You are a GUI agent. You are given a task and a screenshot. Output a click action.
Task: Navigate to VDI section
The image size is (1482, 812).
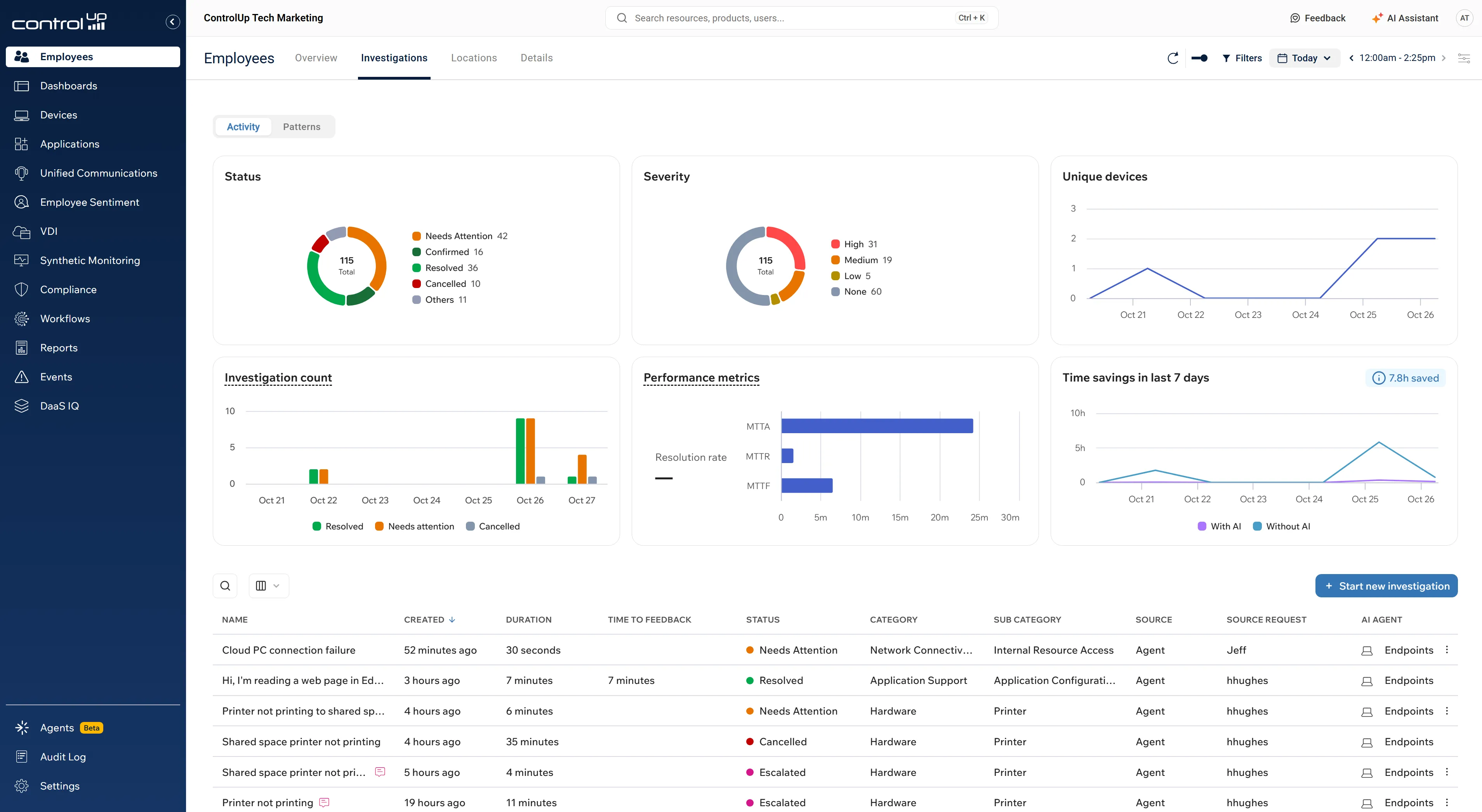93,231
